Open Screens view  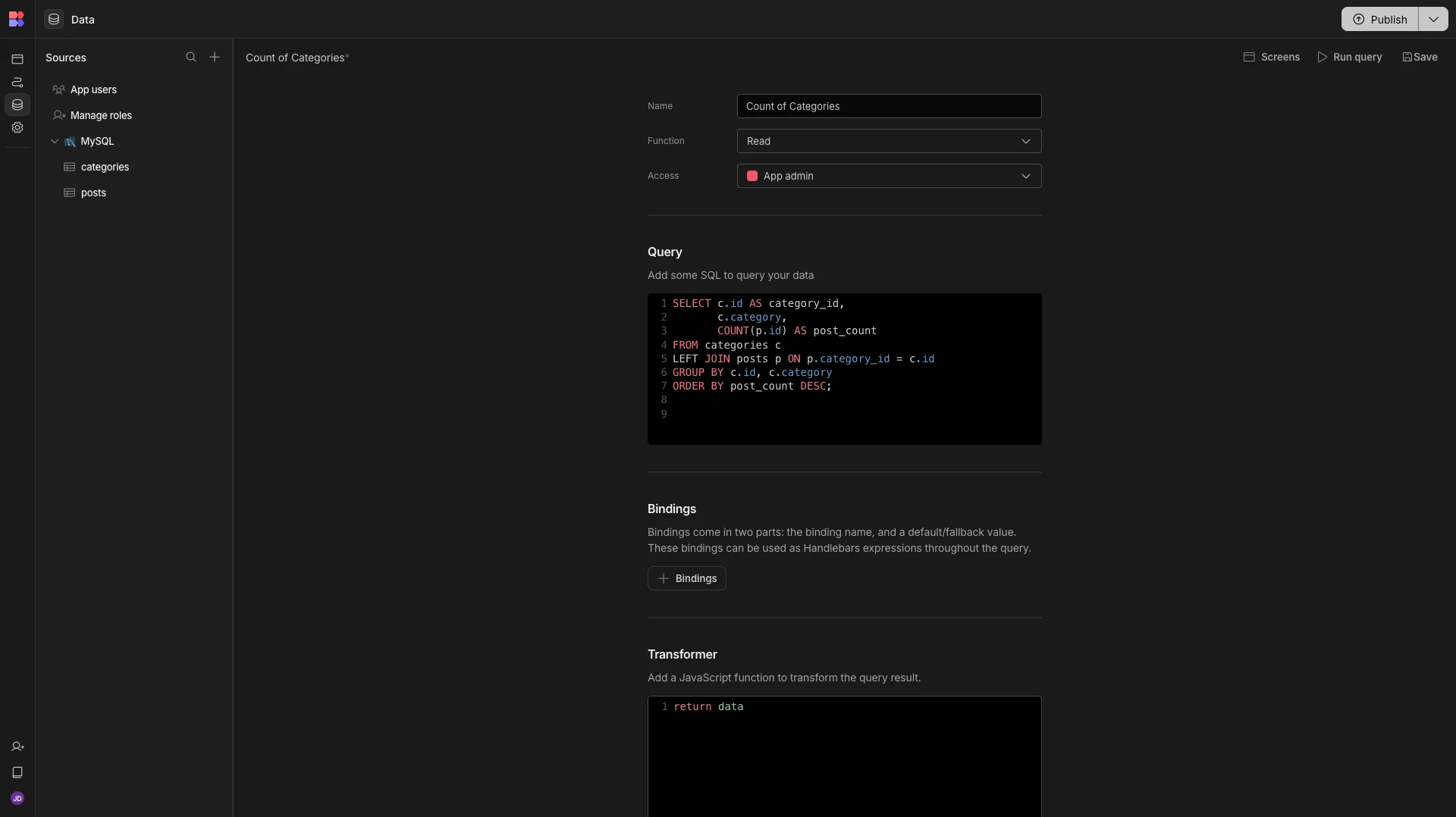coord(1271,57)
